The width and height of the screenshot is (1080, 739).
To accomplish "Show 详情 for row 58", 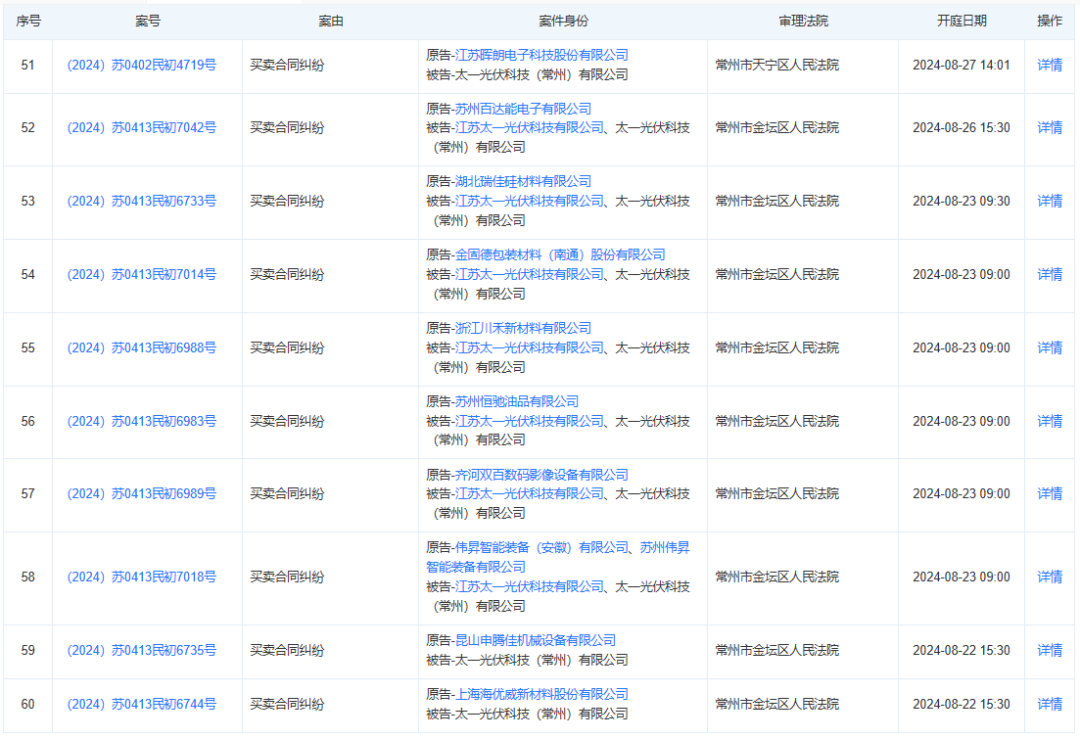I will pos(1049,577).
